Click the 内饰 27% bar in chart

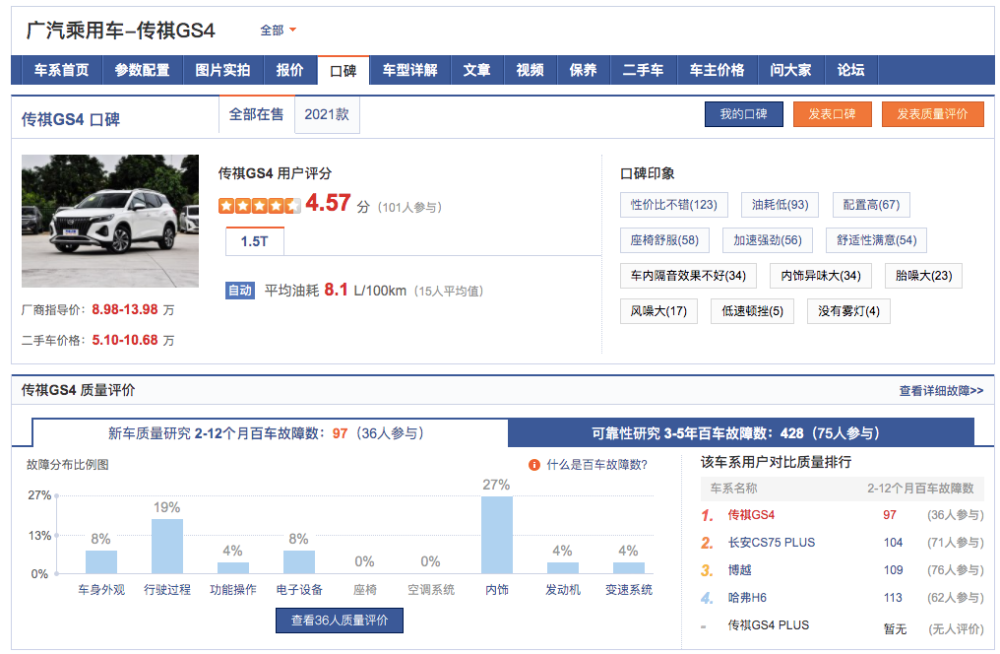[x=497, y=535]
